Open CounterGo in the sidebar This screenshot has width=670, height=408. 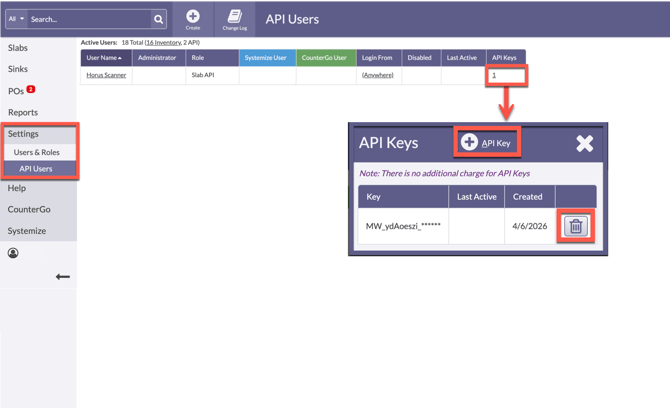point(29,209)
